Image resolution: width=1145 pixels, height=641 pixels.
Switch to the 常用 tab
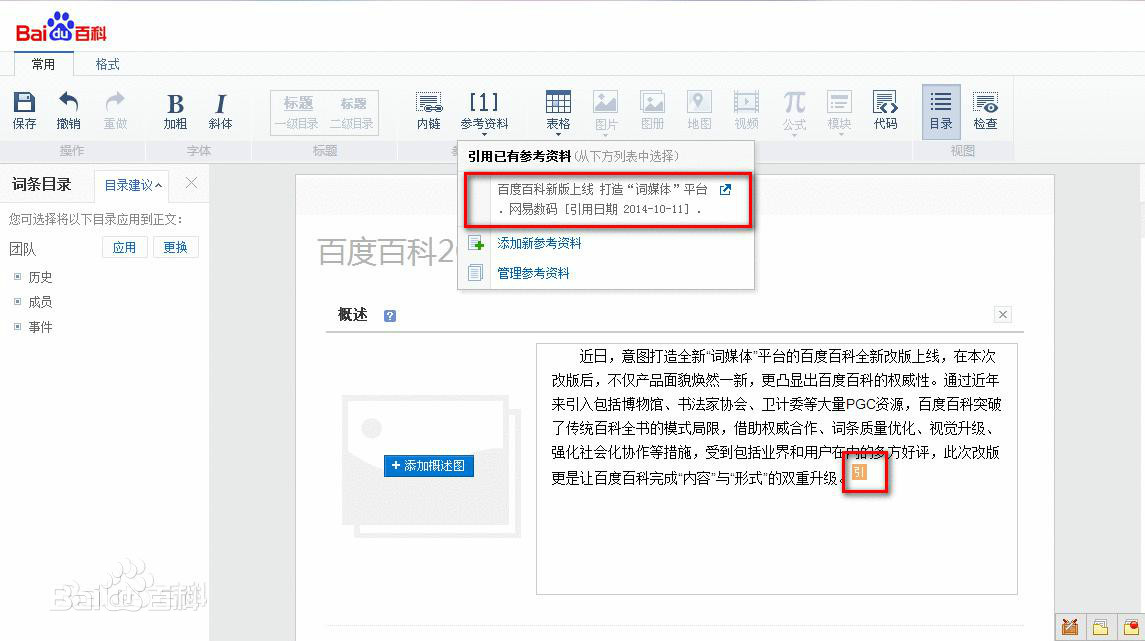tap(44, 63)
